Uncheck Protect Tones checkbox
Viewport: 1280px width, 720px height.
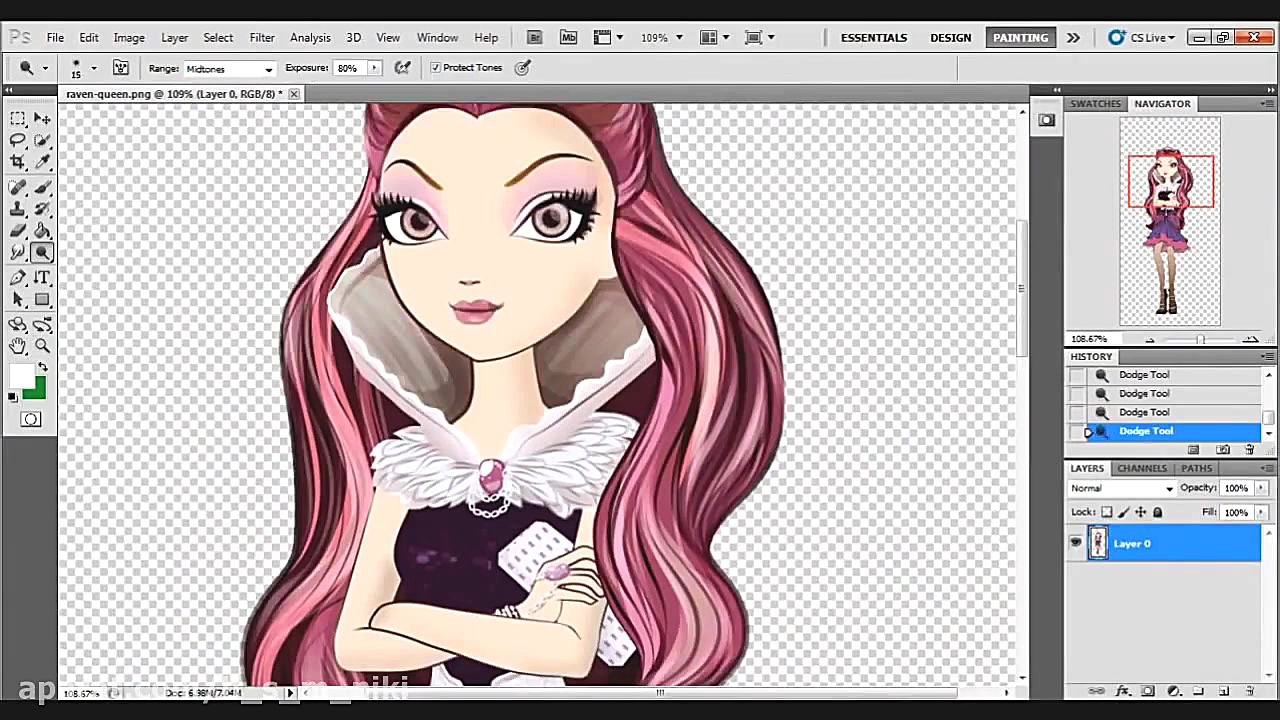pos(435,68)
